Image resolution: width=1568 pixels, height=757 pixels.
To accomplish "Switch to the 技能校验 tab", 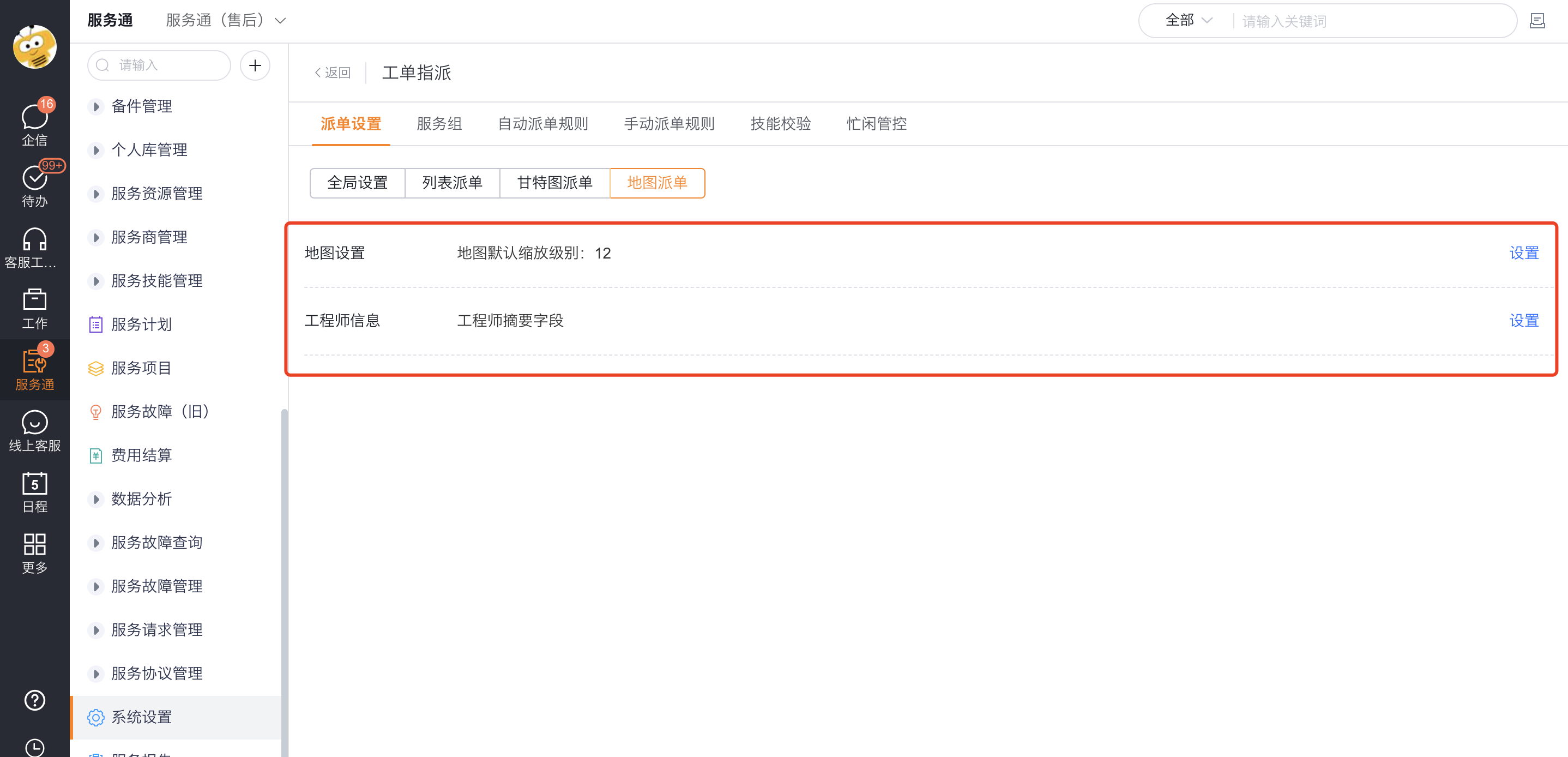I will tap(780, 124).
